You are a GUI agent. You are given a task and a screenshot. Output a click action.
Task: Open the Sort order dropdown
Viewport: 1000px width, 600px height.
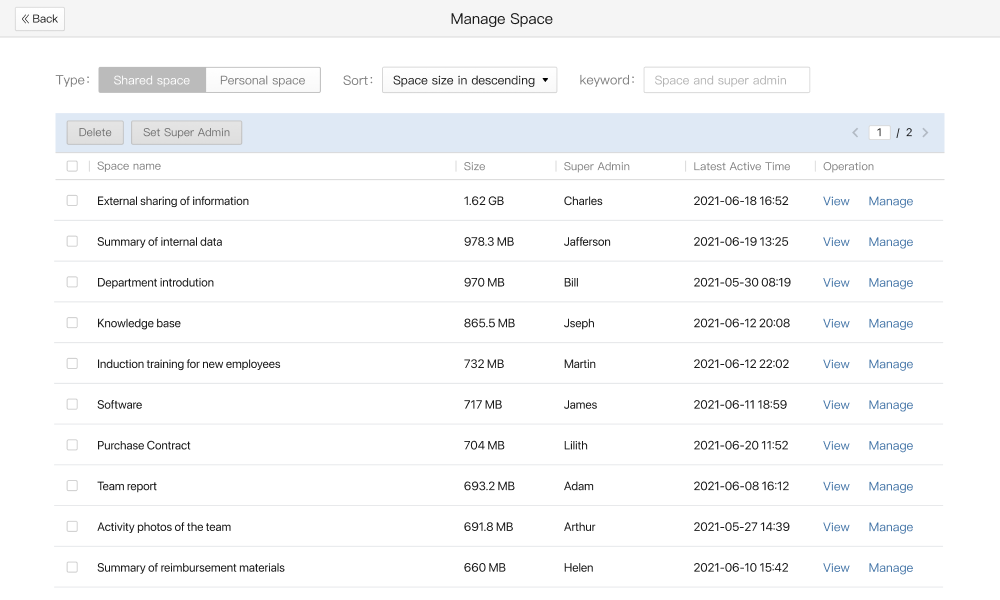tap(469, 80)
